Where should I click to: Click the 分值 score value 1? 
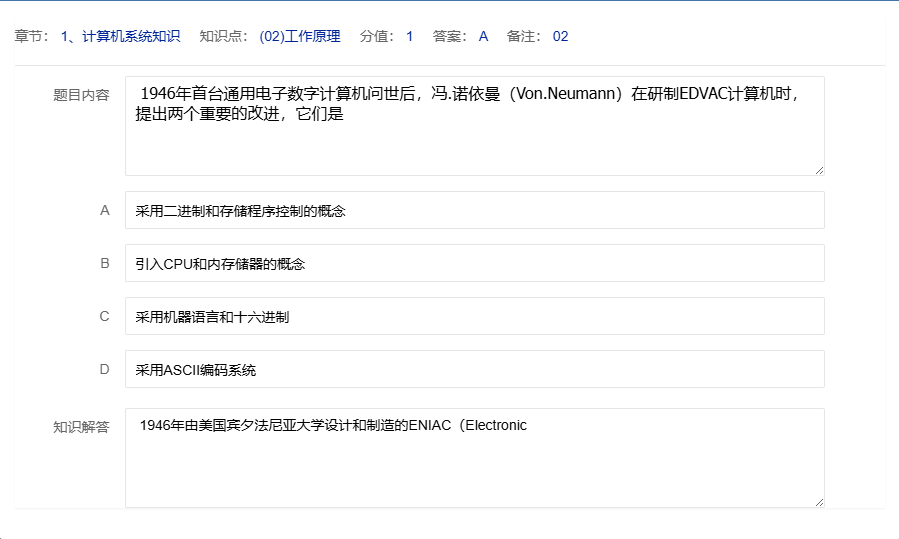point(410,37)
